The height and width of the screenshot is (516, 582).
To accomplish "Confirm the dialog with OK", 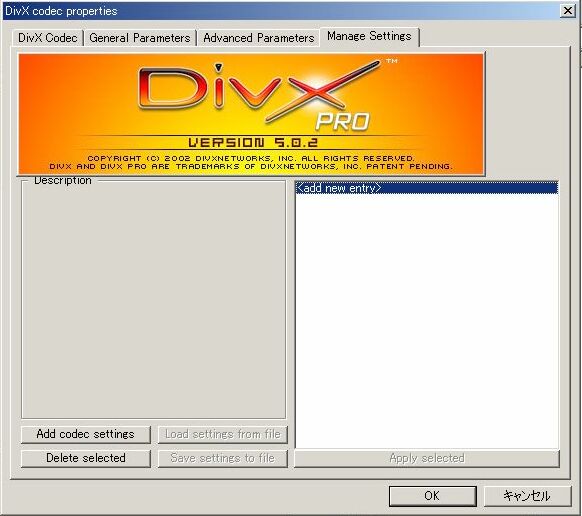I will 432,496.
